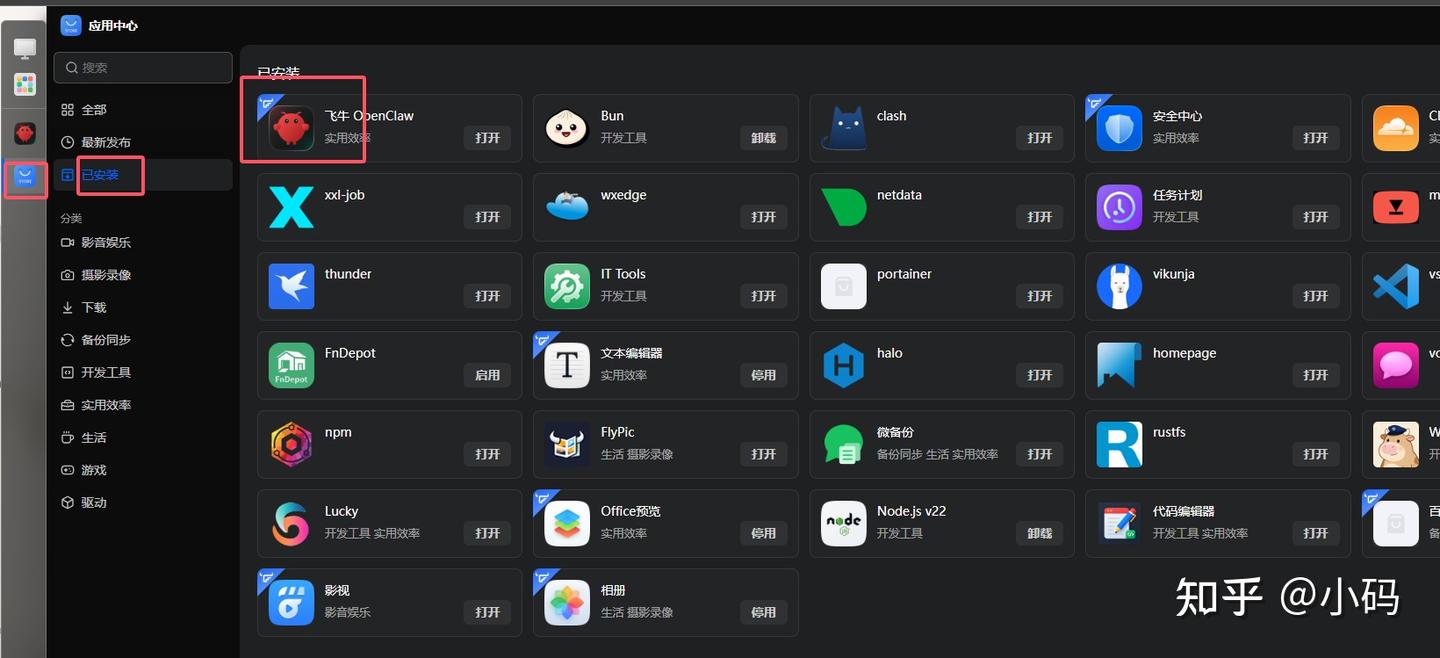Click 打开 button for 代码编辑器
Screen dimensions: 1440x658
[1316, 533]
